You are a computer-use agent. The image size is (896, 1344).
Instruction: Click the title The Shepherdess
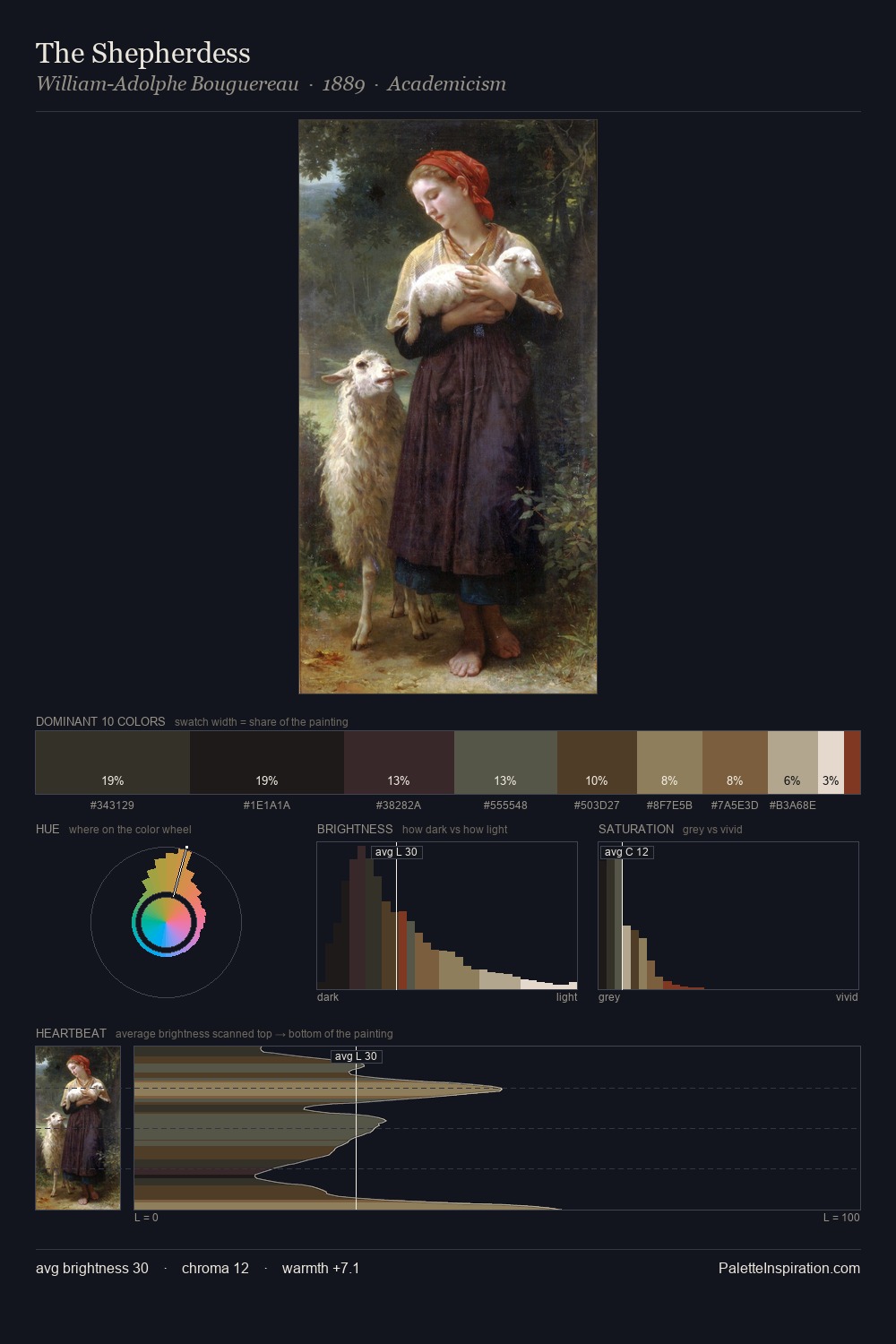pyautogui.click(x=143, y=53)
